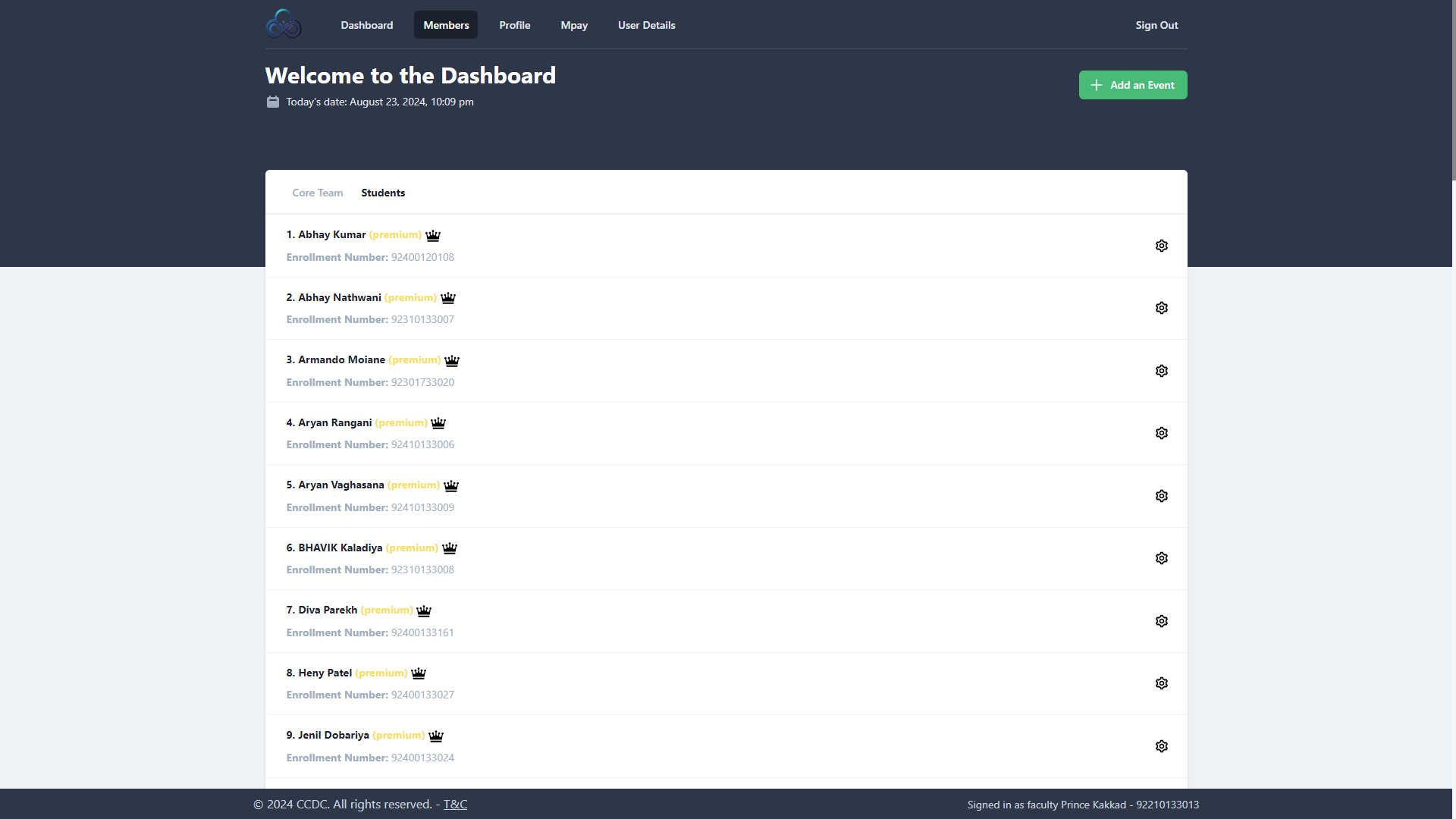The width and height of the screenshot is (1456, 819).
Task: Click gear icon beside Aryan Vaghasana
Action: [1161, 496]
